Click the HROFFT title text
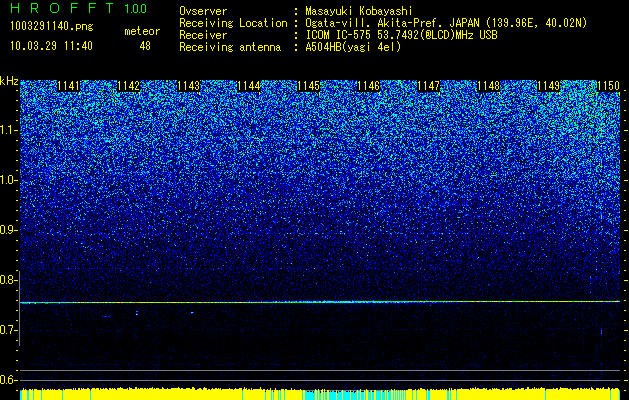629x400 pixels. coord(62,8)
